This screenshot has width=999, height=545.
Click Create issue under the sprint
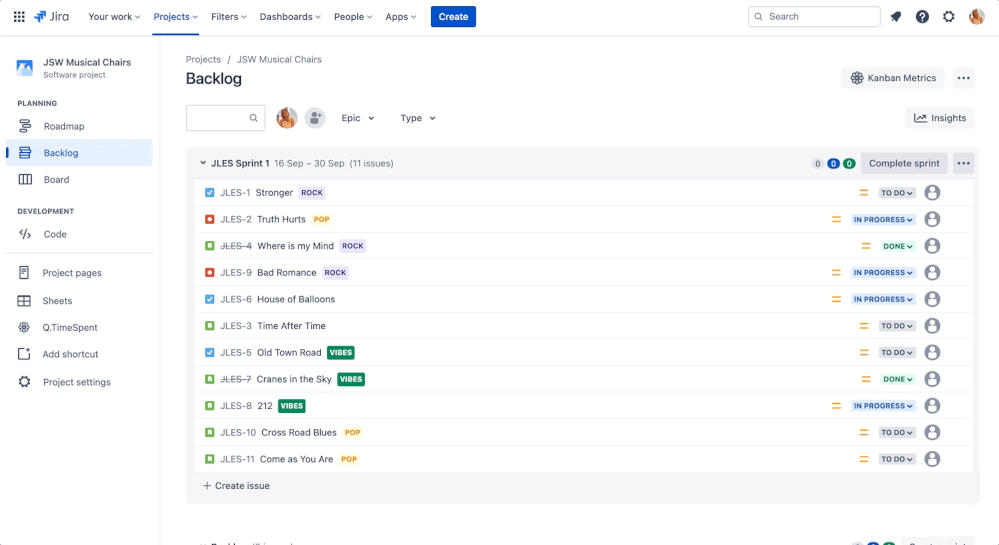click(236, 486)
